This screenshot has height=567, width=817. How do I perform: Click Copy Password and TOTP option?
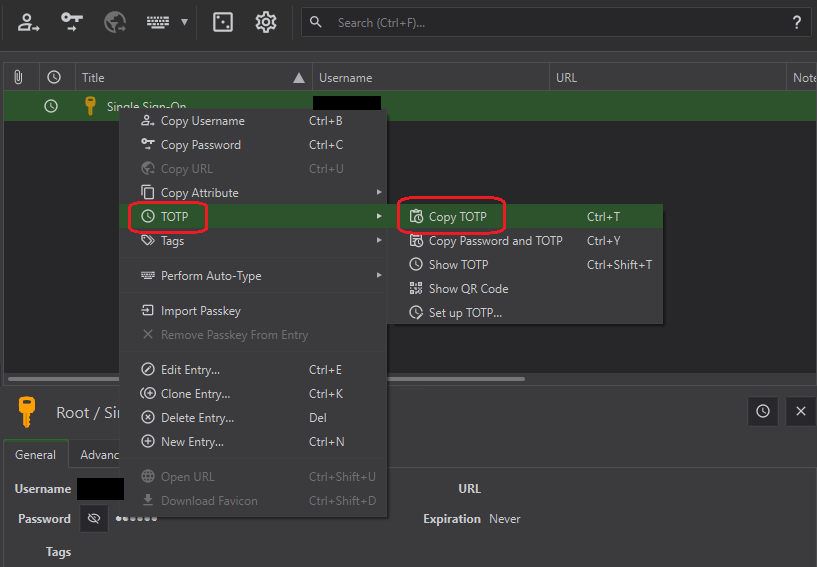(525, 241)
